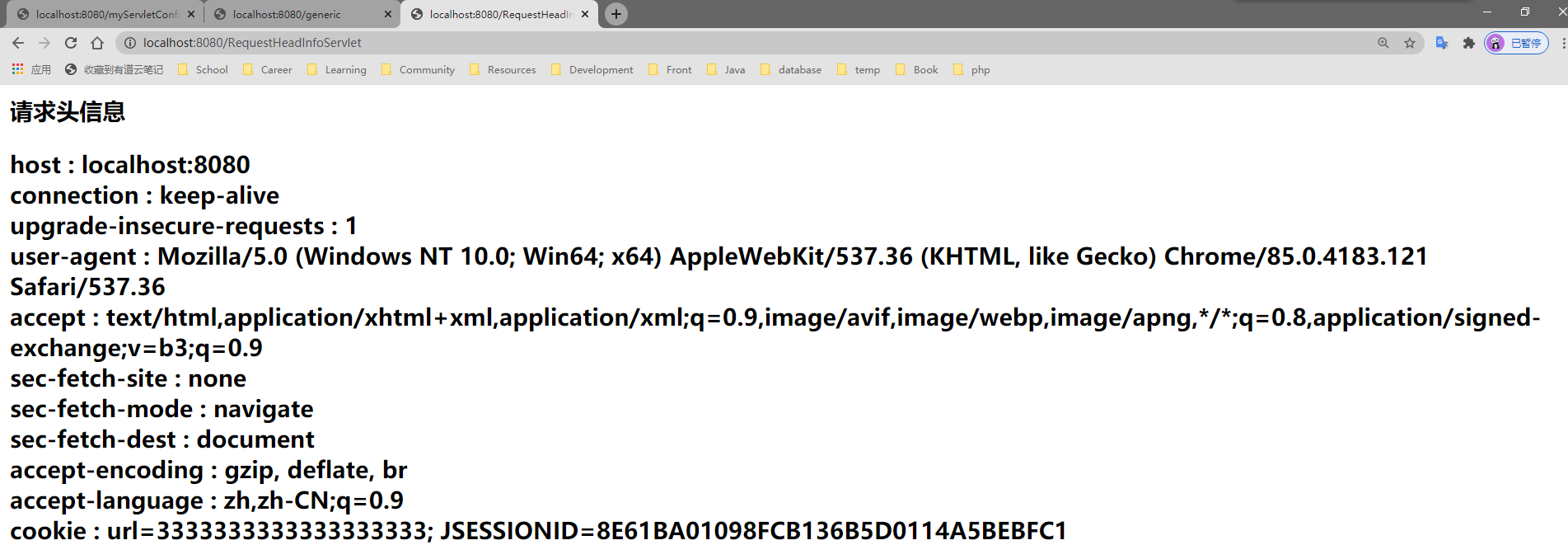Image resolution: width=1568 pixels, height=559 pixels.
Task: Close the localhost:8080/generic tab
Action: point(388,14)
